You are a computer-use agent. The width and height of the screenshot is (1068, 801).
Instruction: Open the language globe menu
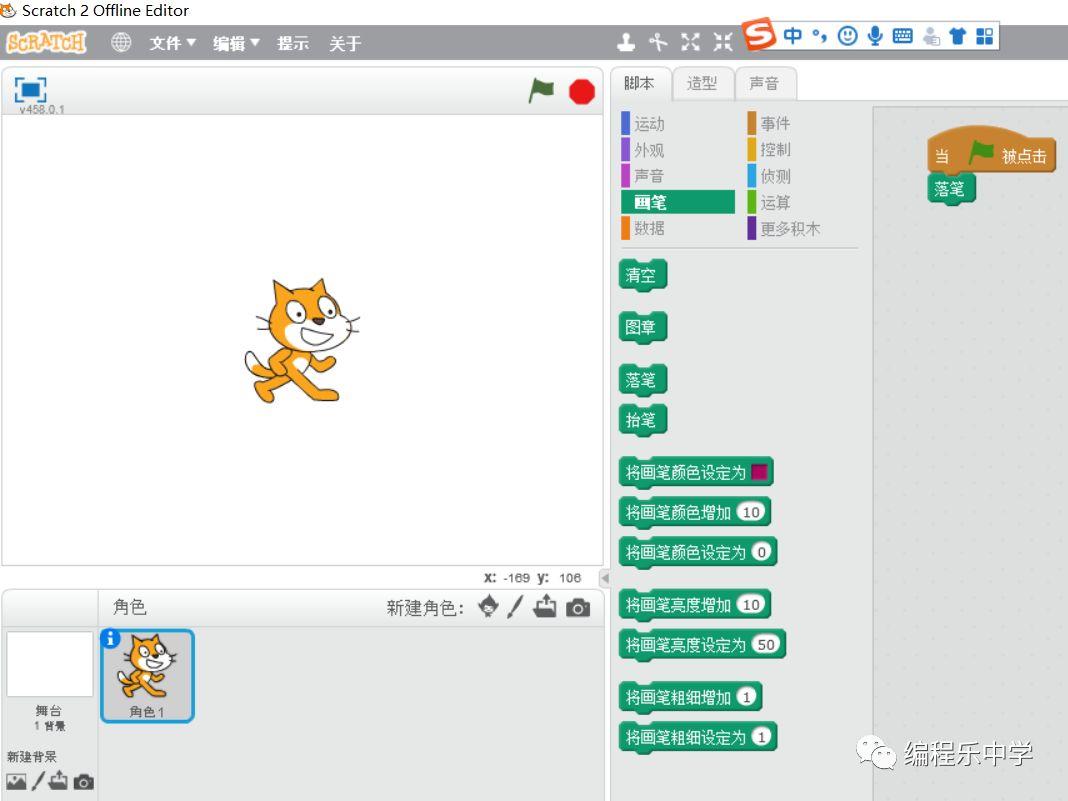point(121,42)
